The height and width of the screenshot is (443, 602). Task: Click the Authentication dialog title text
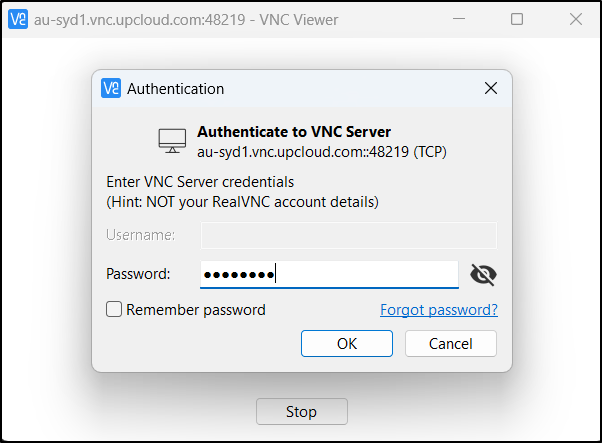click(176, 89)
